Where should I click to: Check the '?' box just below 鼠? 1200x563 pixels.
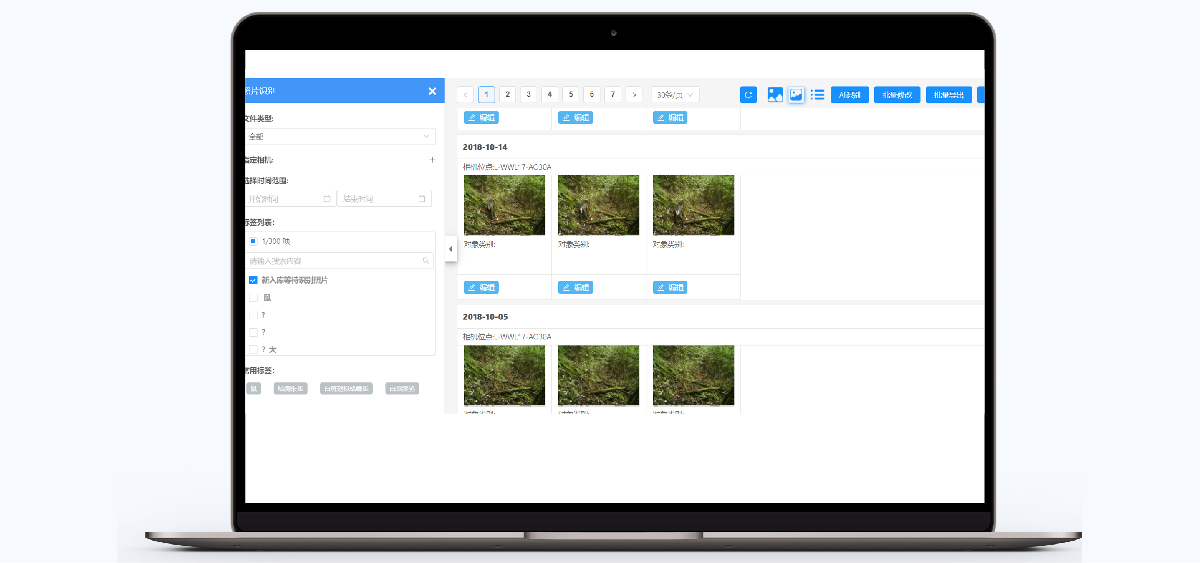click(253, 315)
